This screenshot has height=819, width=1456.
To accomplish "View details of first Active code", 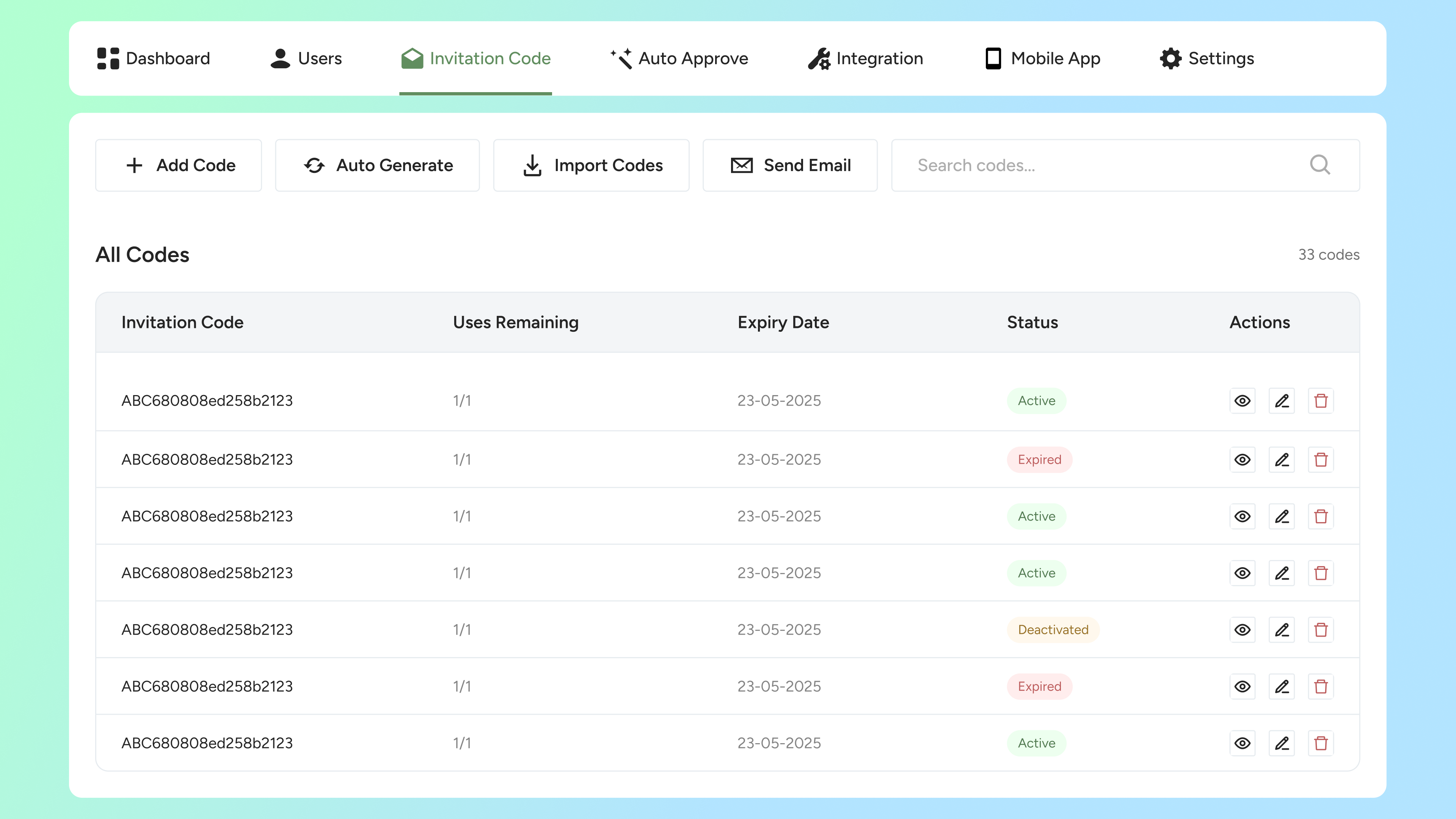I will coord(1242,401).
